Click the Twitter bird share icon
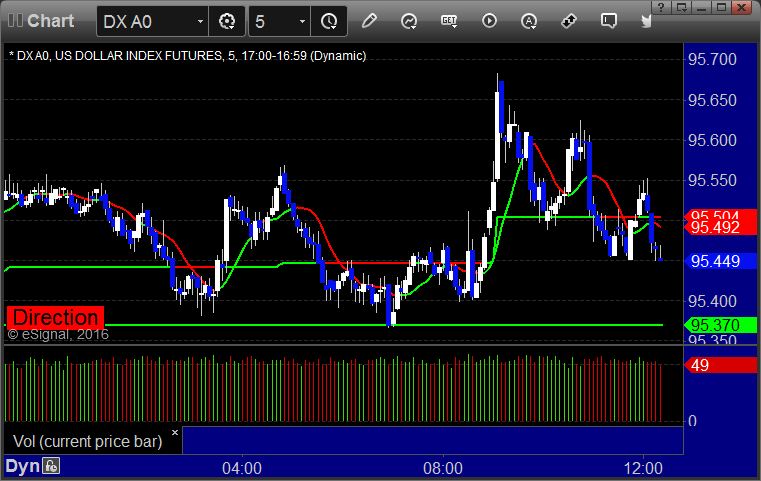 point(646,21)
